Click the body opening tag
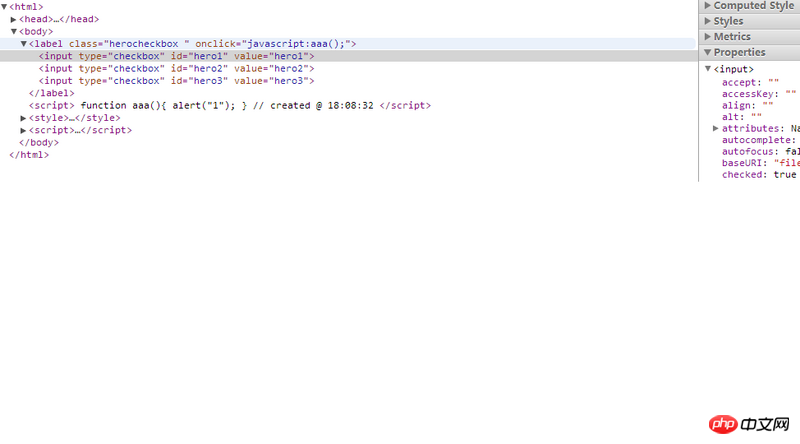 (36, 32)
